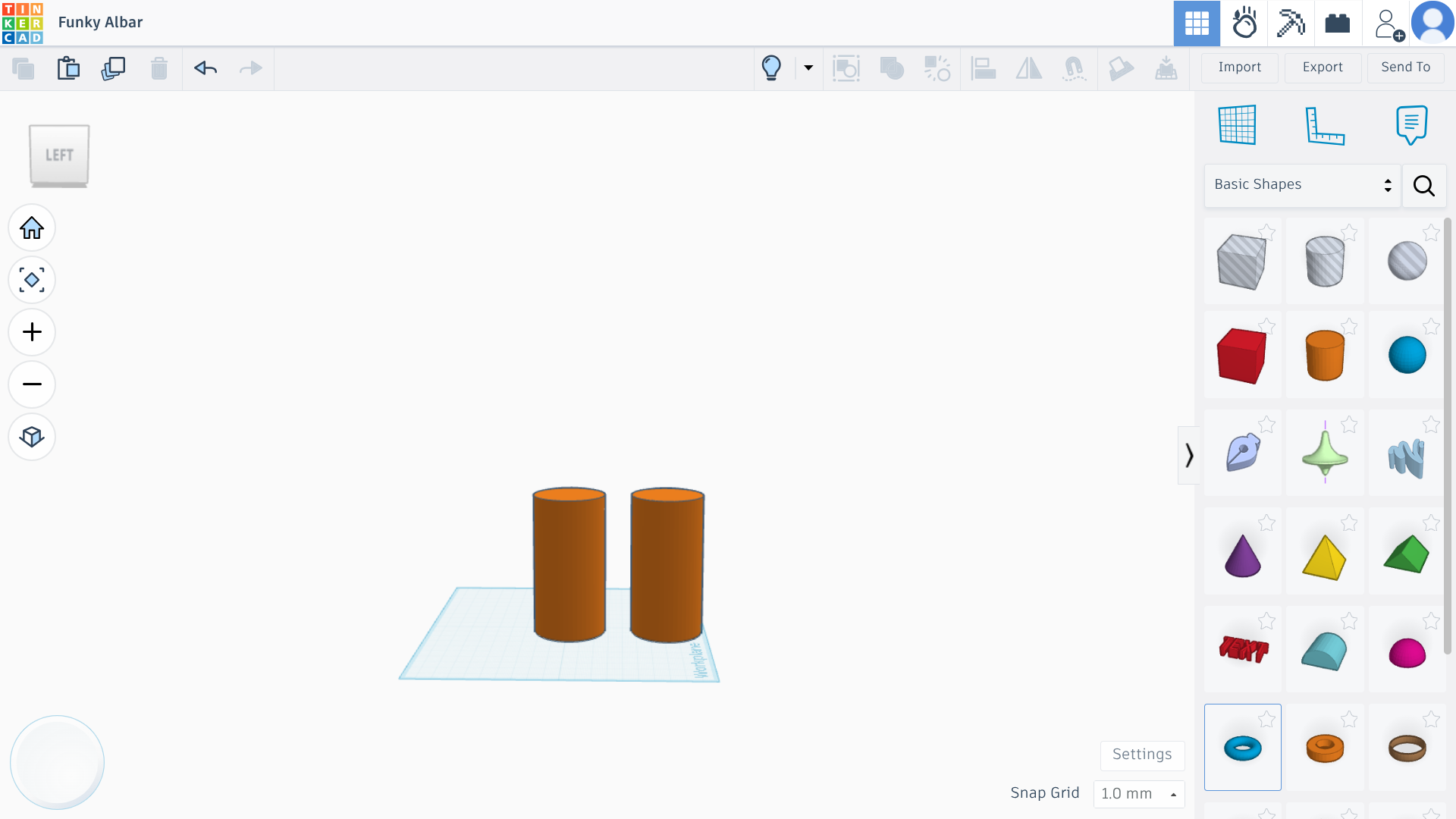Screen dimensions: 1456x819
Task: Switch to 3D design grid view
Action: (1197, 24)
